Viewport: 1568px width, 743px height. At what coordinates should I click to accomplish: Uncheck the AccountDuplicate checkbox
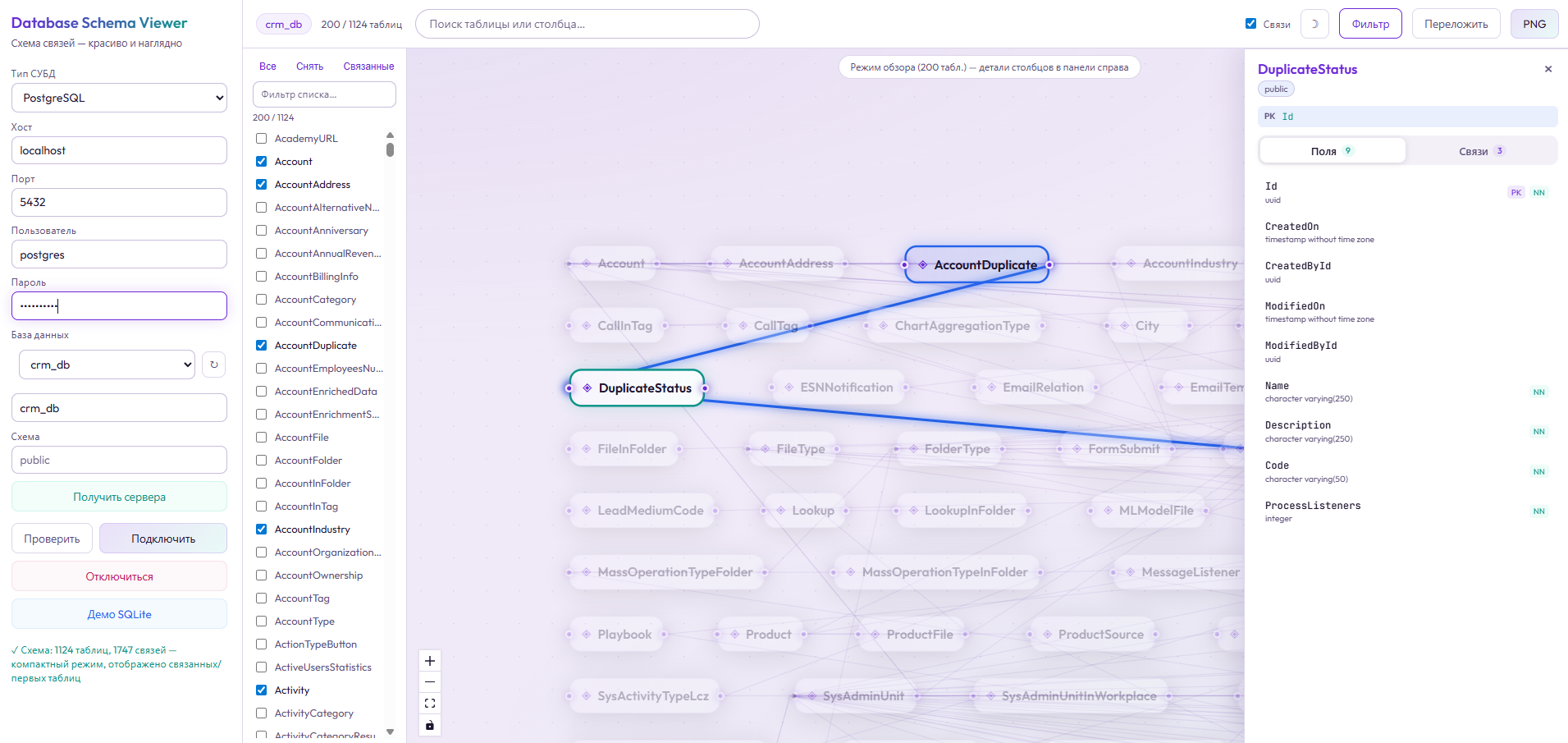coord(261,346)
